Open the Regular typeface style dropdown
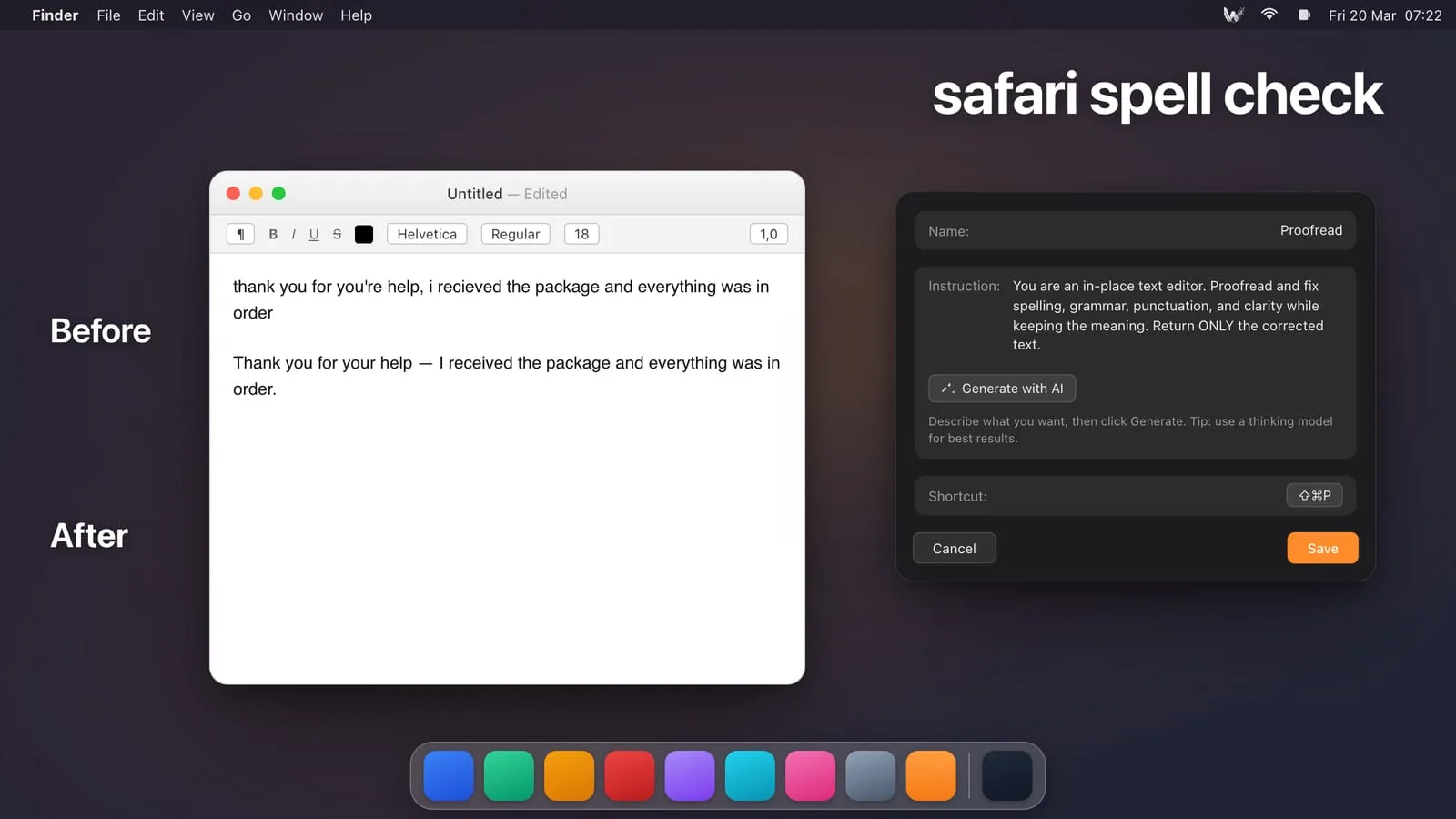The image size is (1456, 819). pos(515,234)
